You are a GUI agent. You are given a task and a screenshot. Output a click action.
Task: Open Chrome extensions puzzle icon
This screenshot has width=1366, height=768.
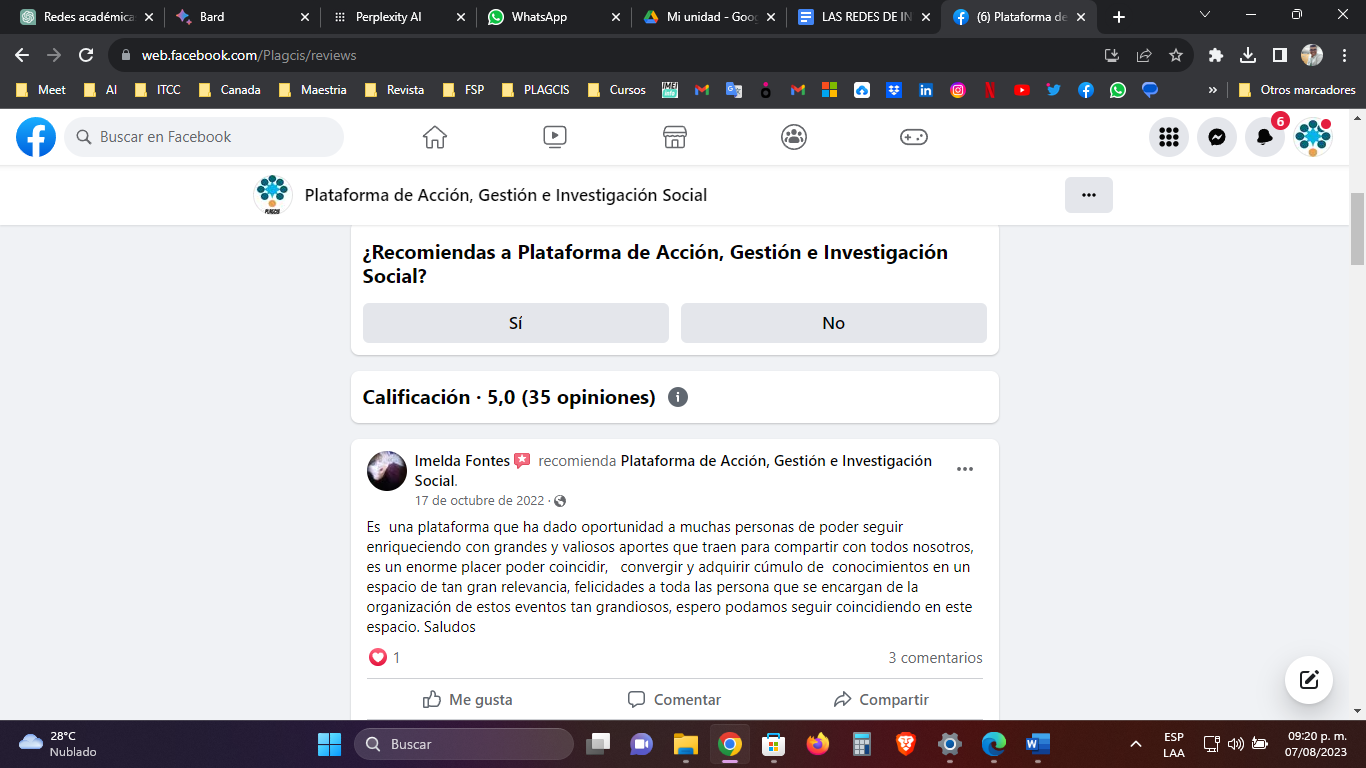(1216, 55)
